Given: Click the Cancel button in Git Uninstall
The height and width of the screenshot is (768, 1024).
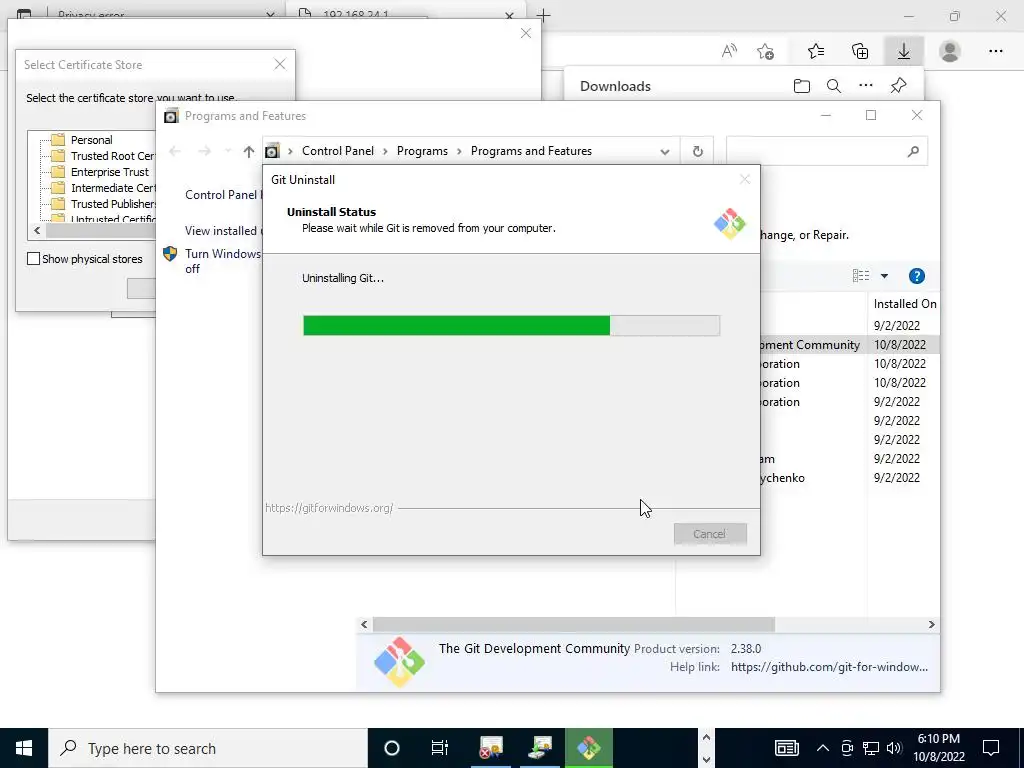Looking at the screenshot, I should tap(710, 534).
